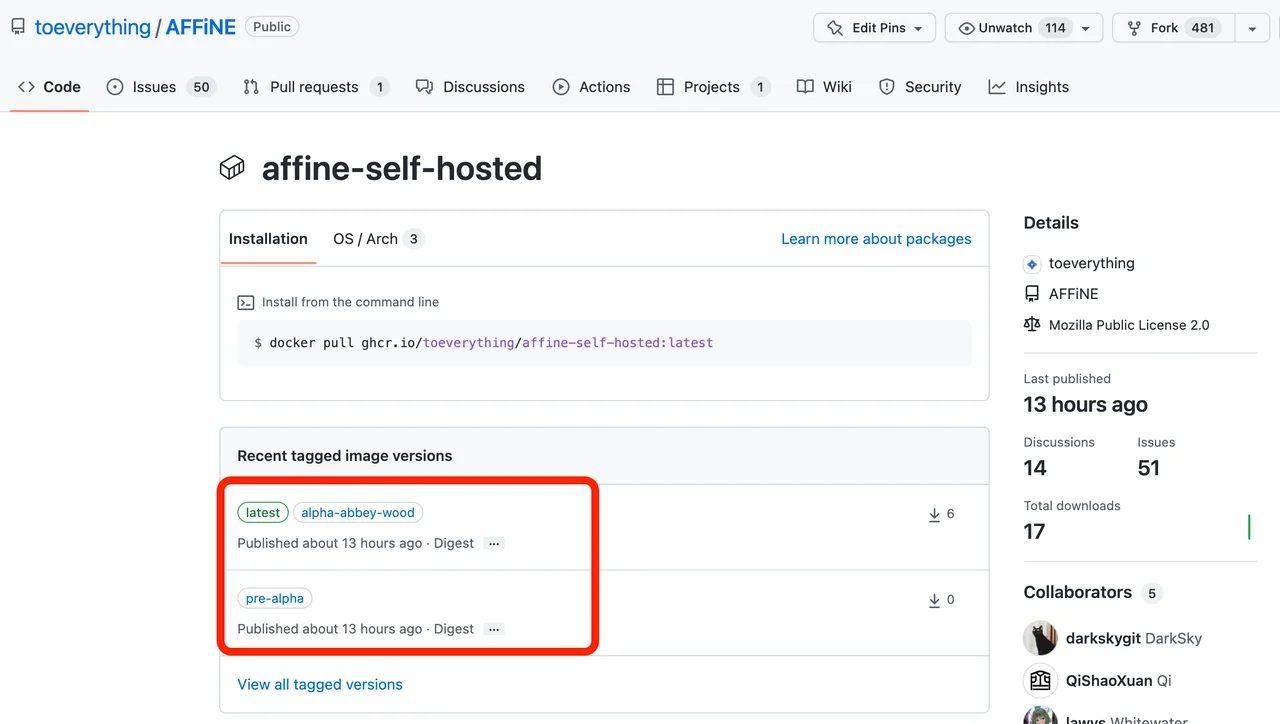
Task: Click the pin icon in Edit Pins
Action: [x=835, y=28]
